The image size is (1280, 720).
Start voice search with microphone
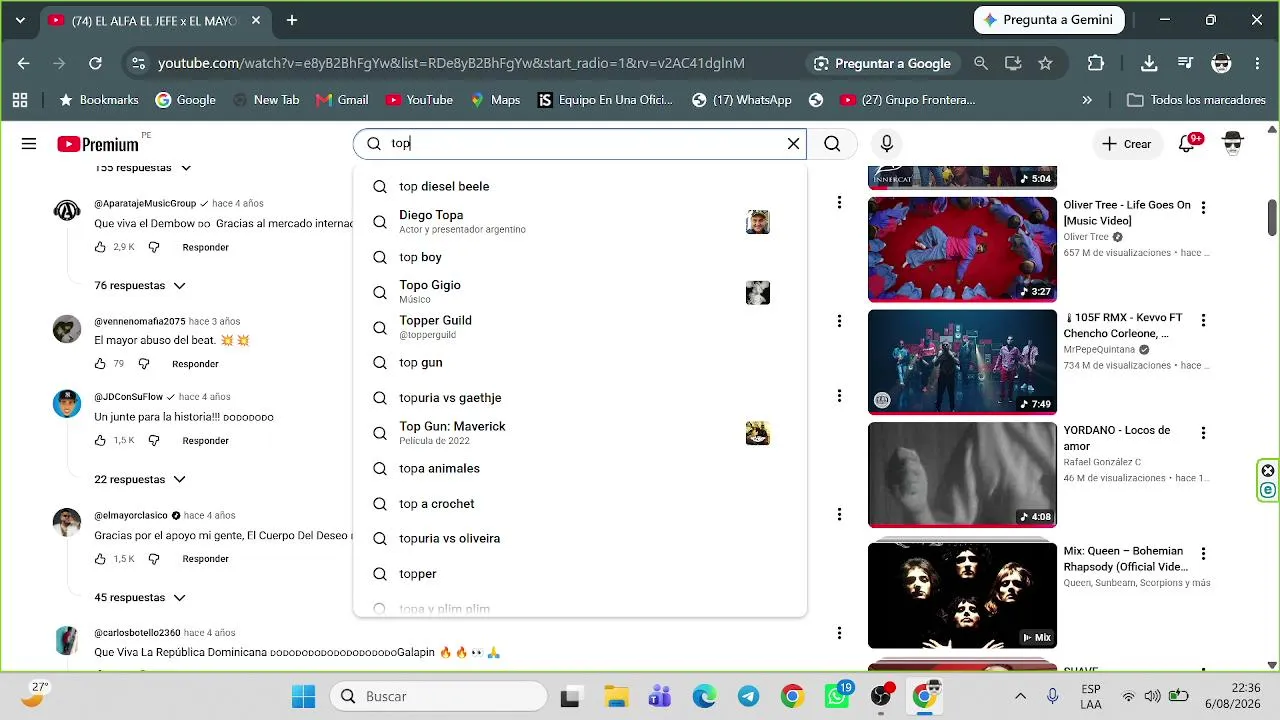pyautogui.click(x=886, y=144)
